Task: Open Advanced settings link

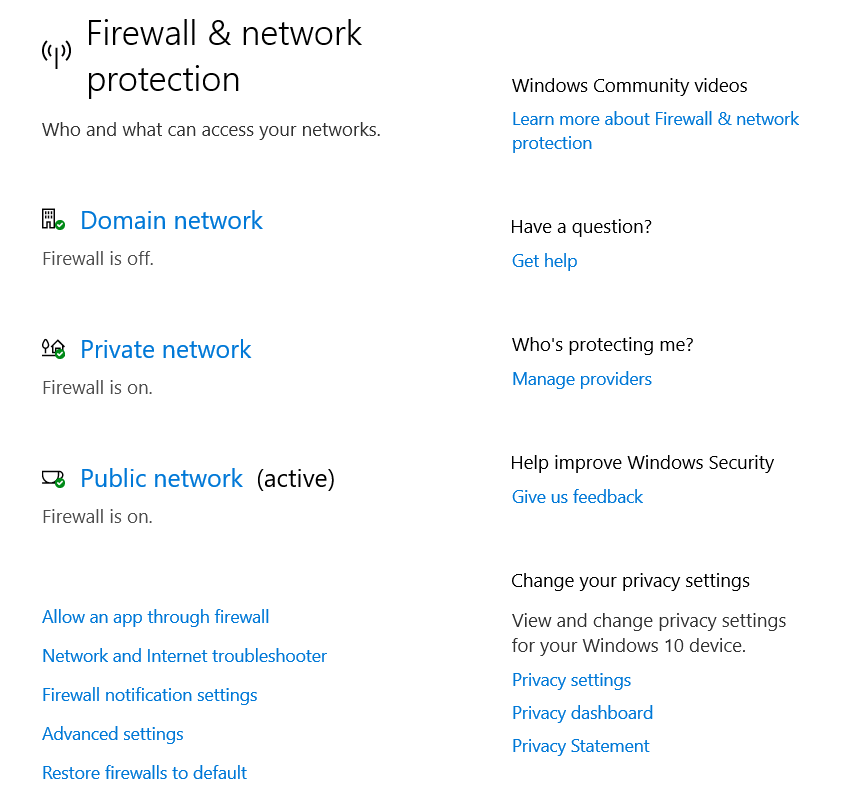Action: 113,735
